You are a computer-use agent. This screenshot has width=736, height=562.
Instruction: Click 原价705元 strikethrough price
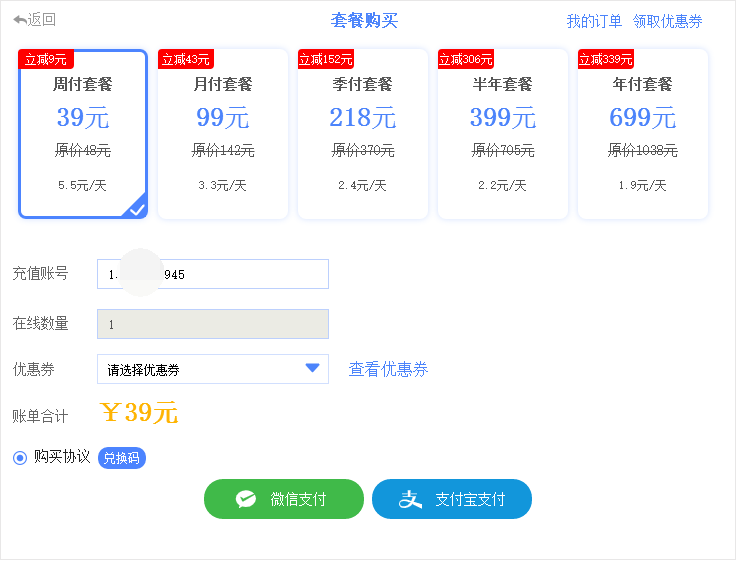[502, 150]
